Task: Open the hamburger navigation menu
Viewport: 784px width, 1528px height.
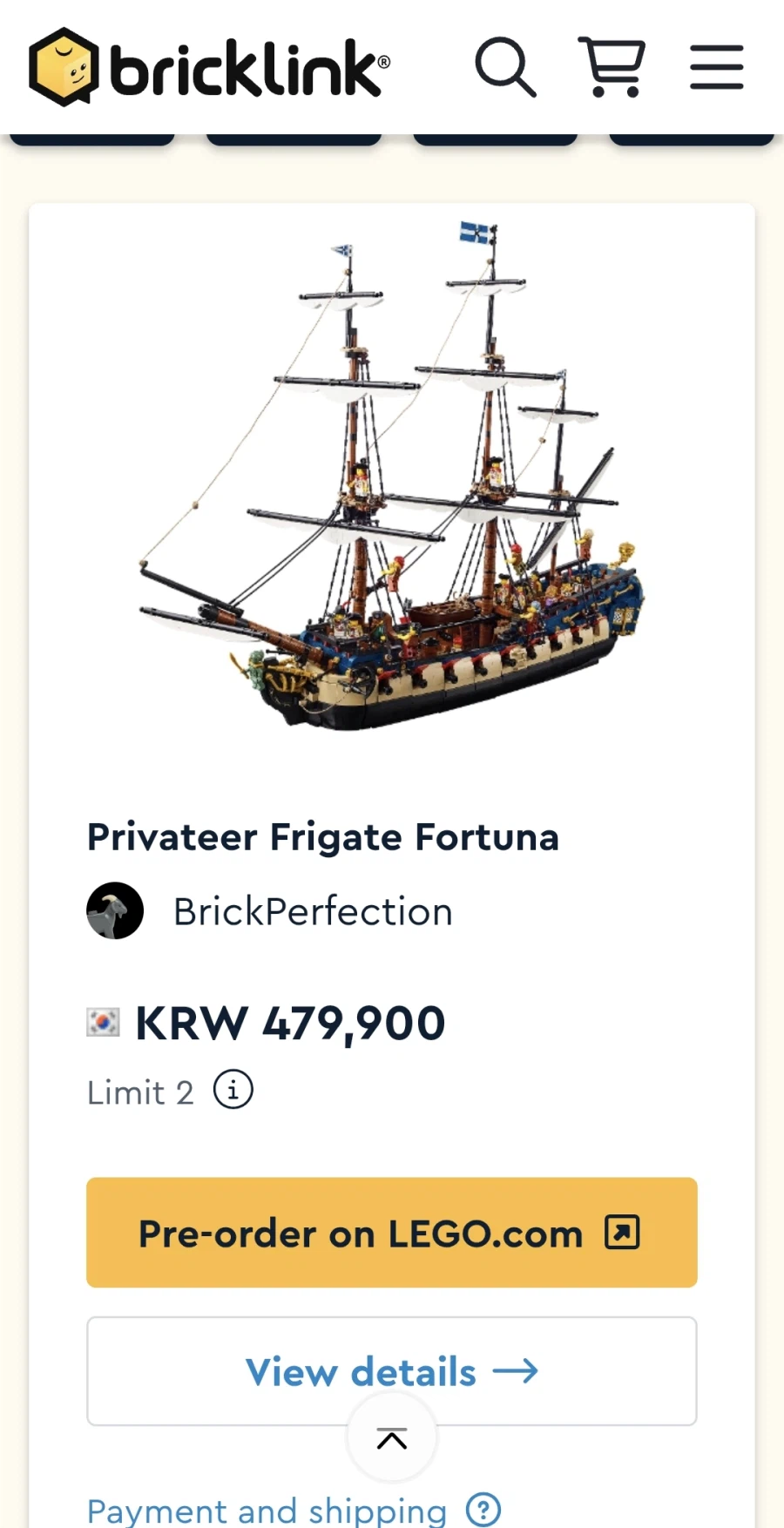Action: tap(716, 67)
